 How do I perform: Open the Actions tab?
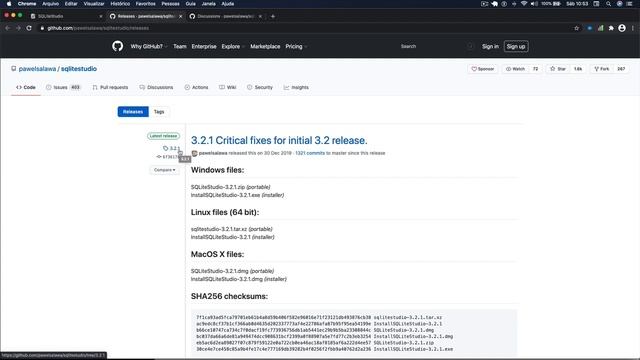click(x=196, y=87)
